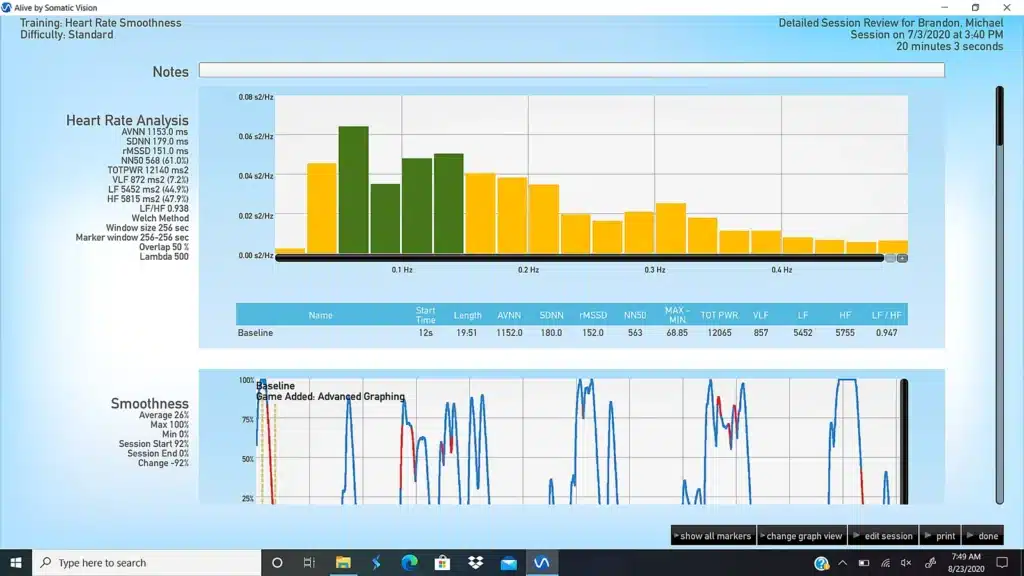1024x576 pixels.
Task: Click 'Game Added: Advanced Graphing' marker label
Action: [330, 396]
